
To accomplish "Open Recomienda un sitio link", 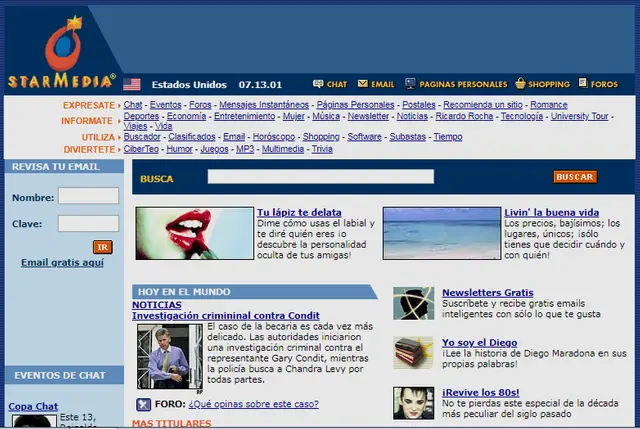I will coord(483,105).
